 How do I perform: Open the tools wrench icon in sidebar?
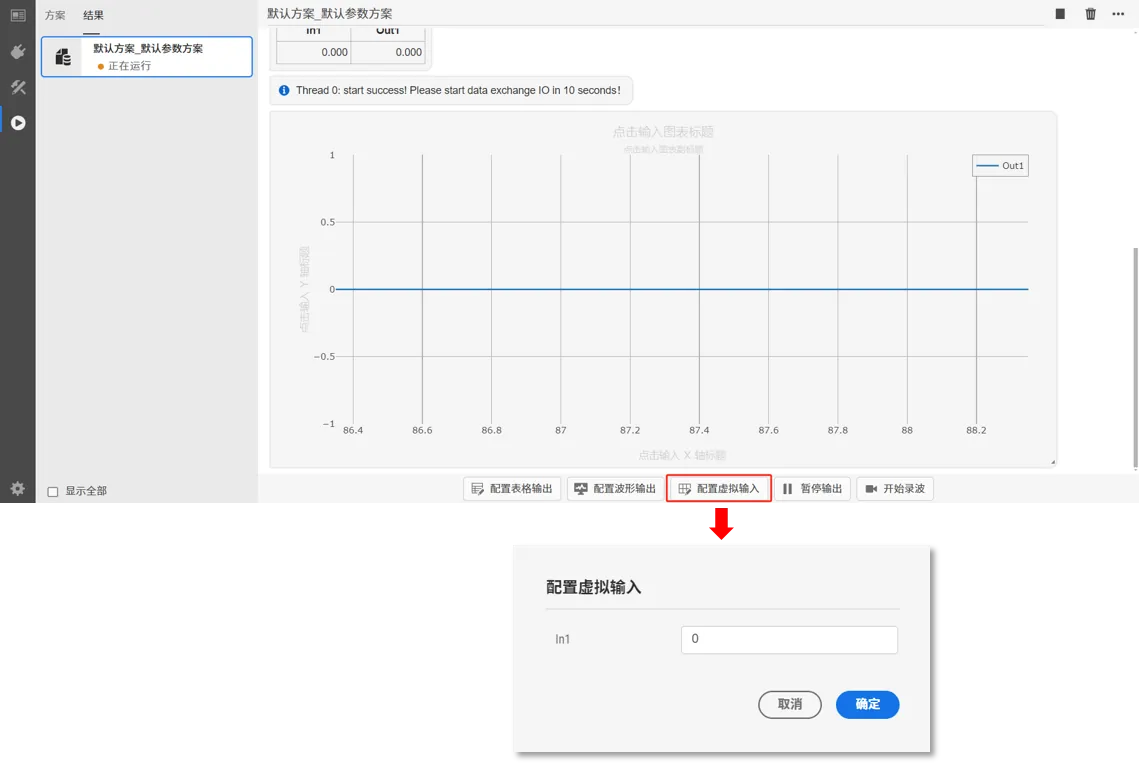[x=17, y=87]
